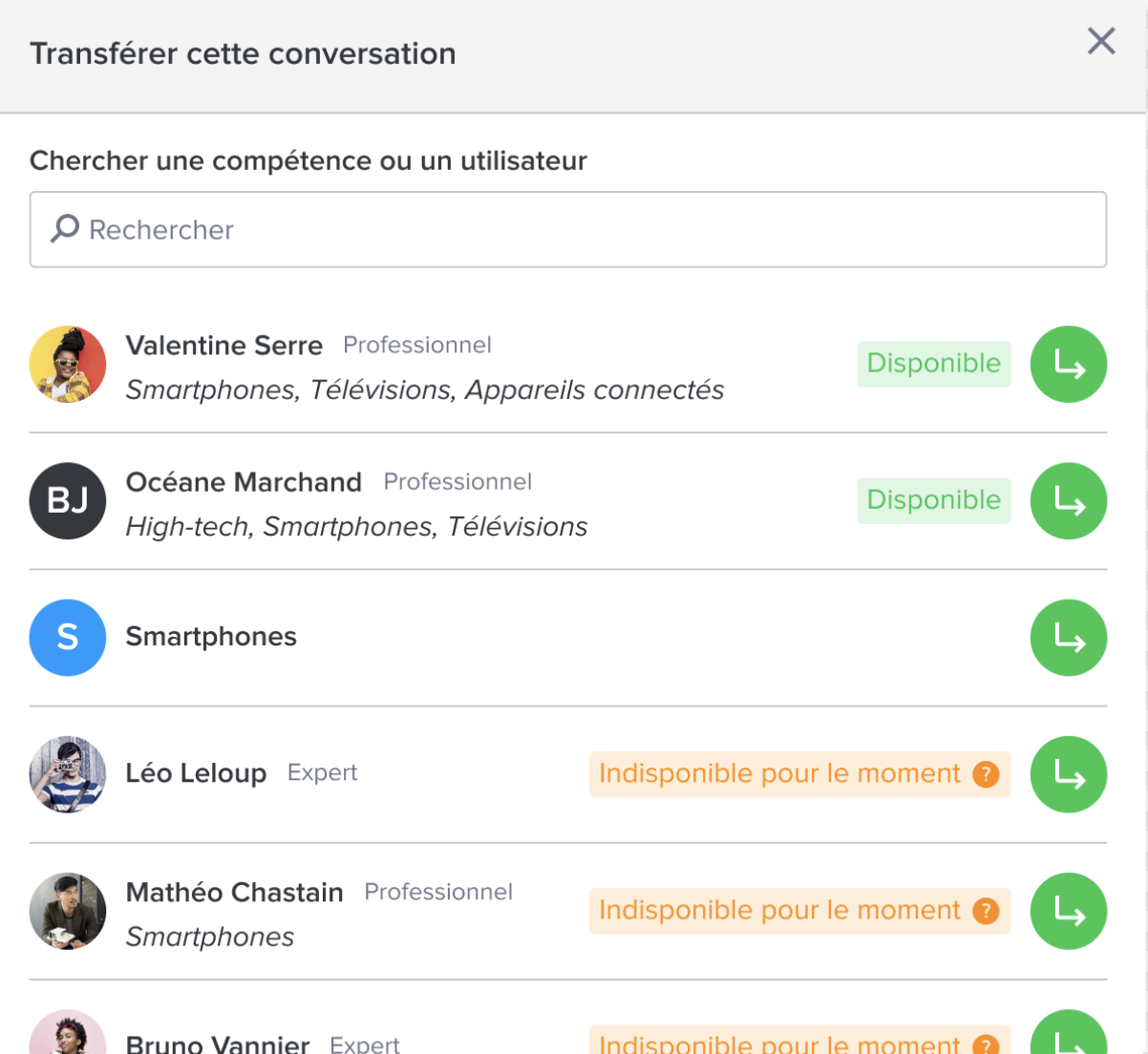The height and width of the screenshot is (1054, 1148).
Task: Click transfer arrow for Léo Leloup
Action: coord(1068,774)
